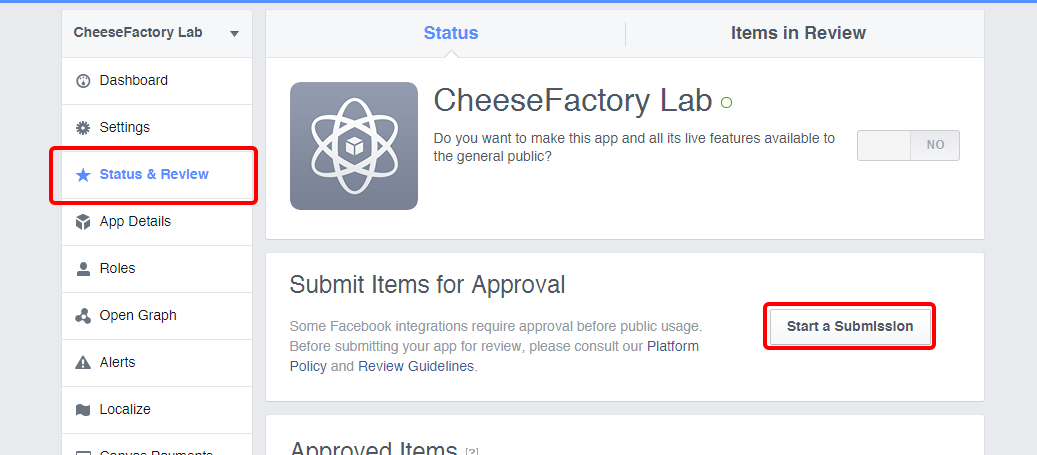This screenshot has height=455, width=1037.
Task: Click the Approved Items help tooltip marker
Action: [x=472, y=451]
